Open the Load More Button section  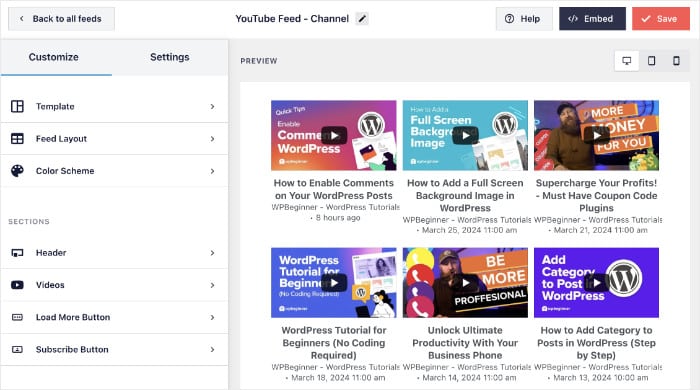coord(114,317)
